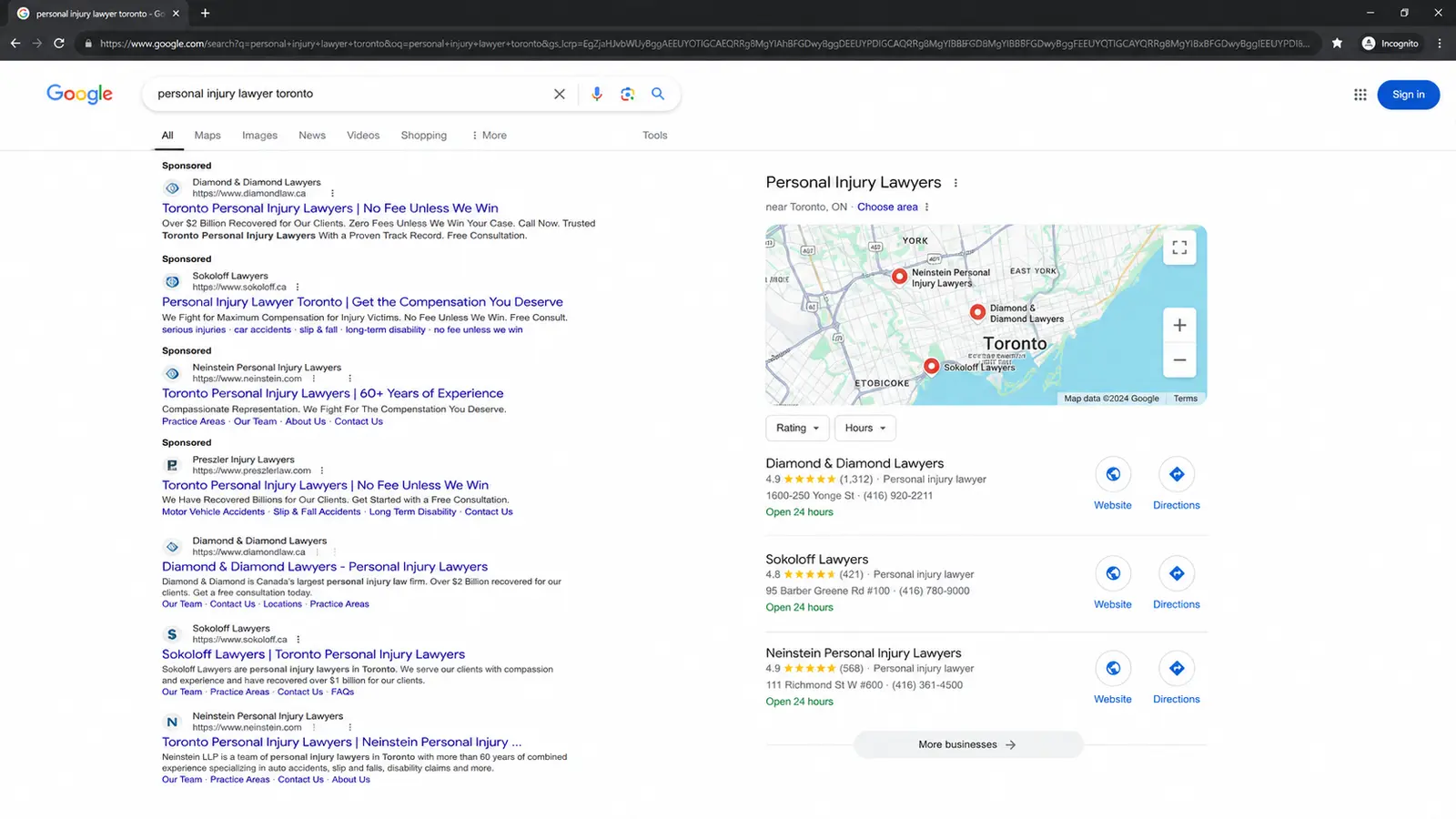The width and height of the screenshot is (1456, 819).
Task: Open the Tools search options
Action: [655, 136]
